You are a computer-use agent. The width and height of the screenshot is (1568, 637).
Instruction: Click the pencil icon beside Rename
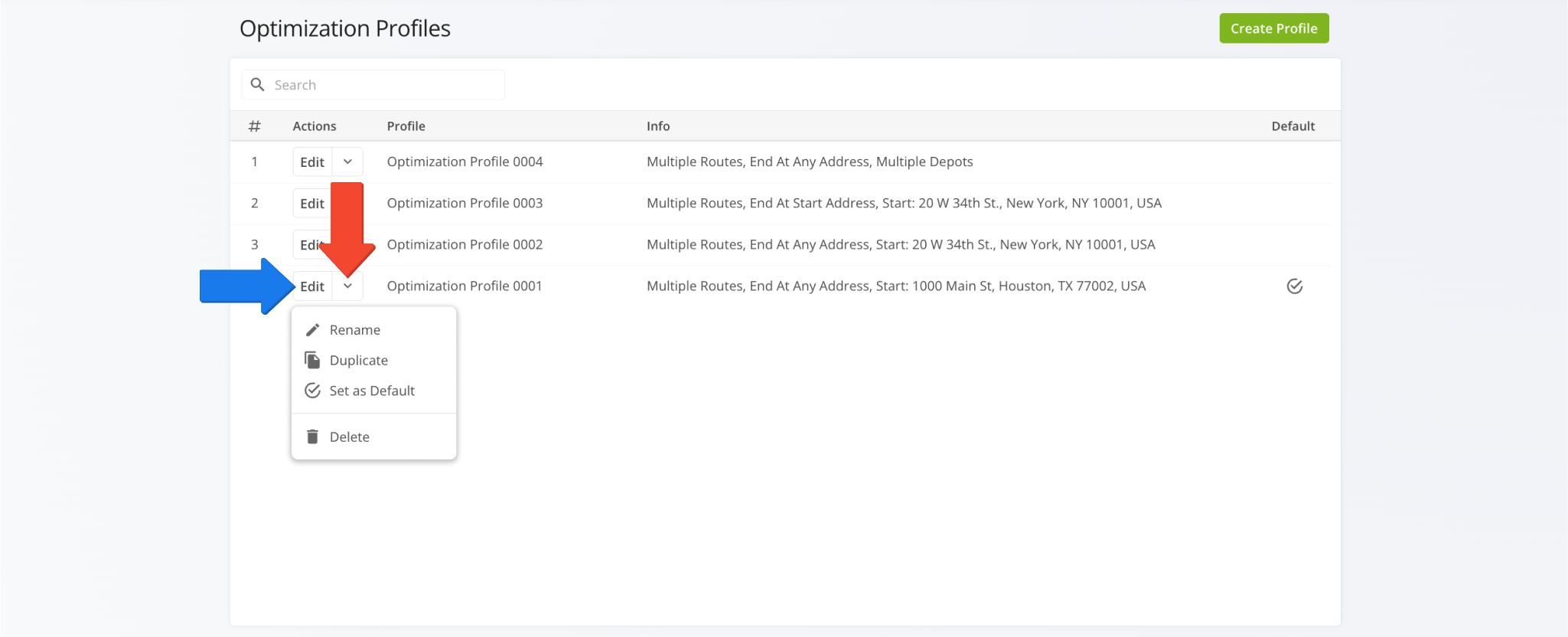pyautogui.click(x=312, y=330)
